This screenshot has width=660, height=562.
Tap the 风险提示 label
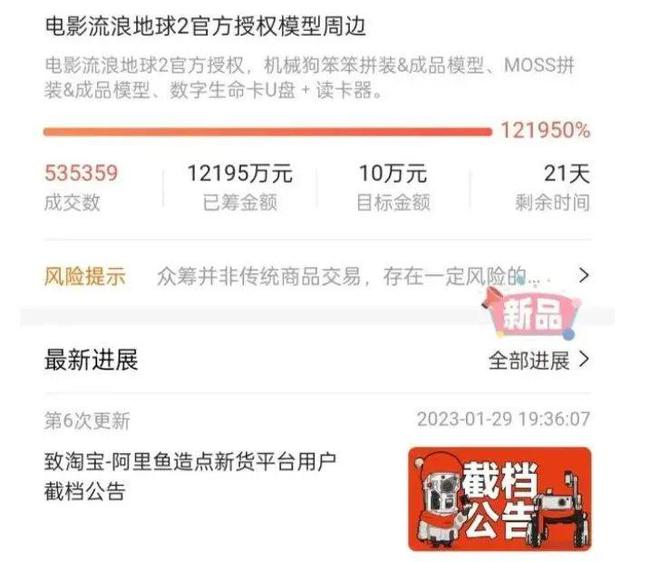(85, 277)
